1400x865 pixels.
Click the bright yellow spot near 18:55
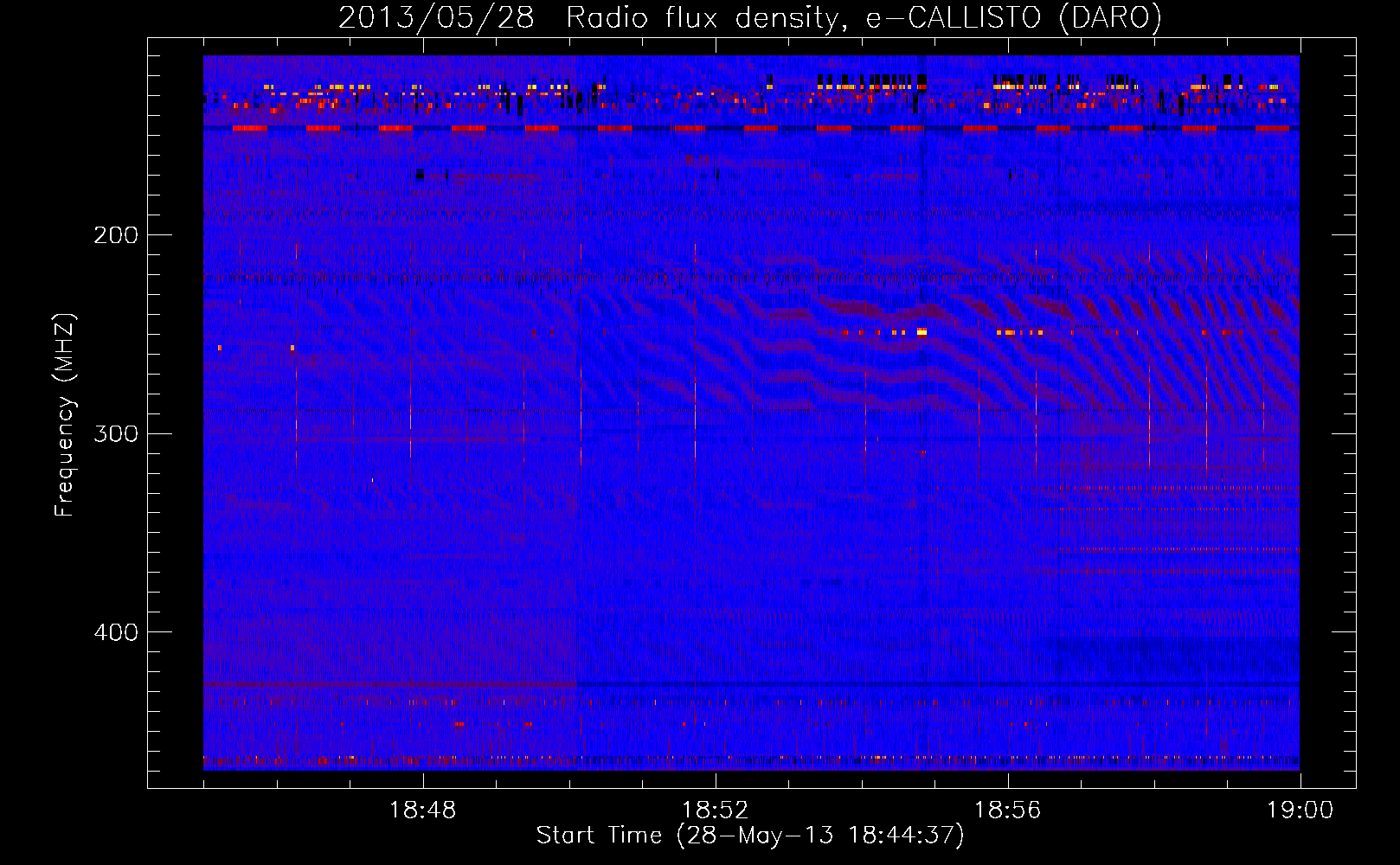click(x=922, y=331)
